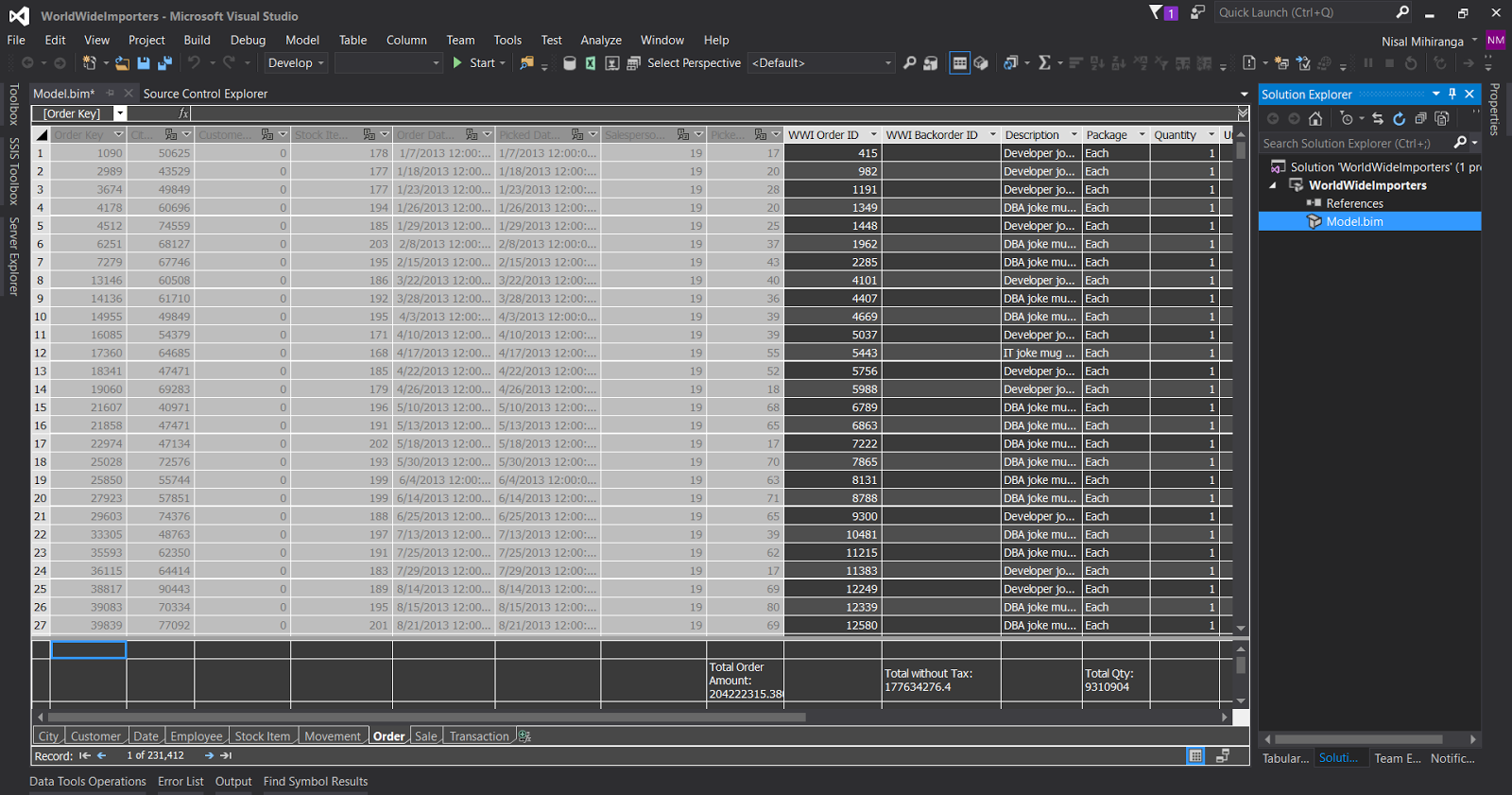Open the Default perspective dropdown
The image size is (1512, 795).
821,62
